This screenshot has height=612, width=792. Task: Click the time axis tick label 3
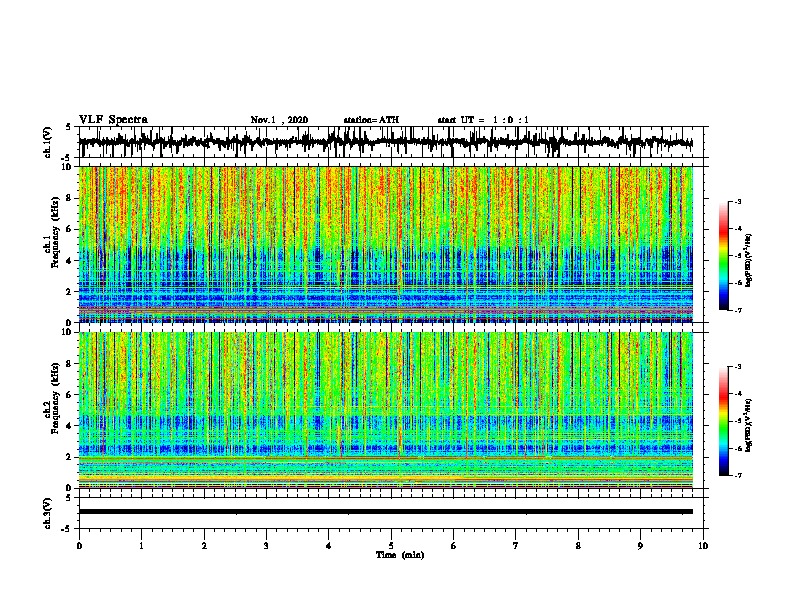[x=266, y=546]
